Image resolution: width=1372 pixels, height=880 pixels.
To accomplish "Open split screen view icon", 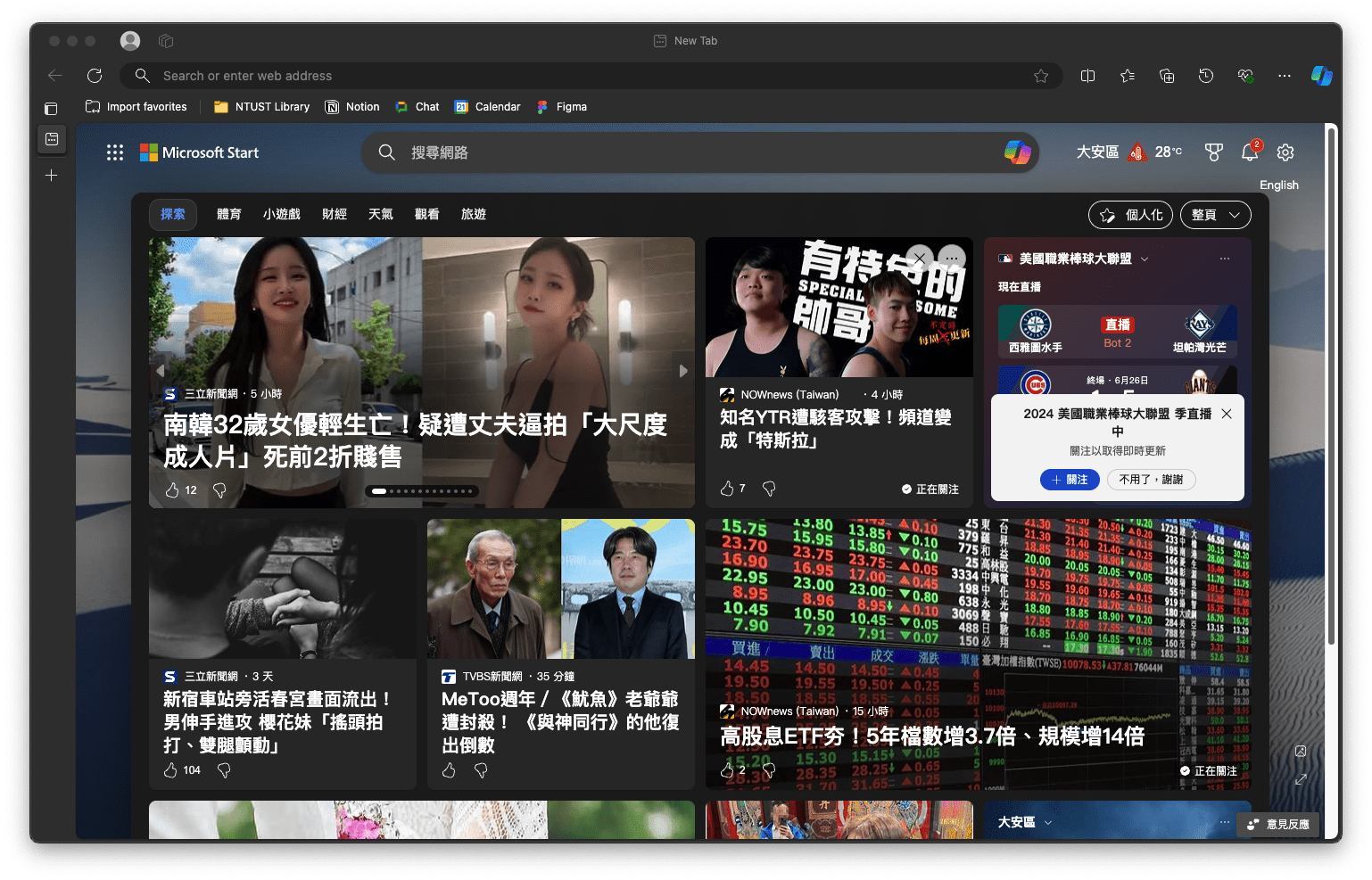I will coord(1088,76).
